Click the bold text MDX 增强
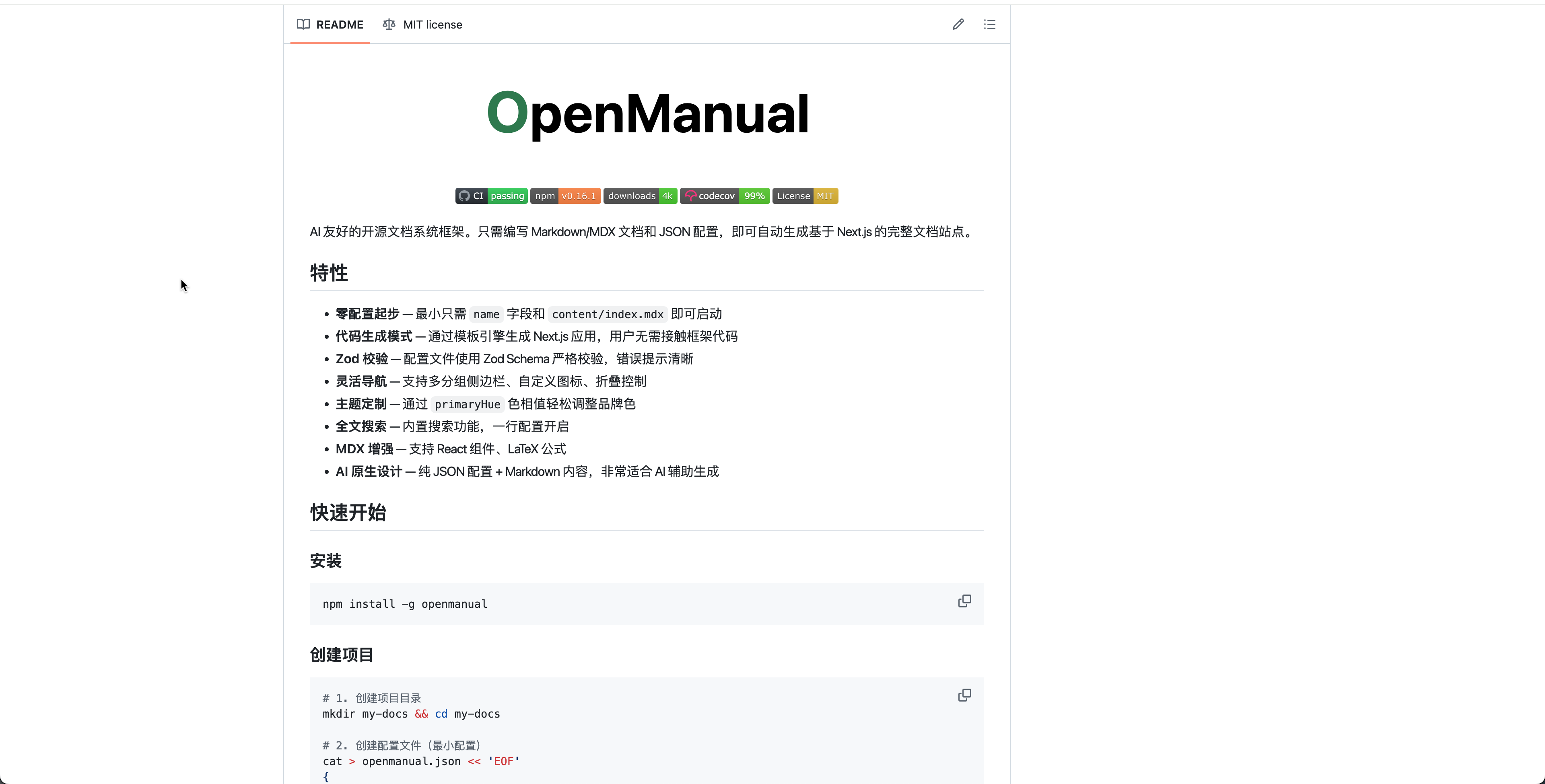Screen dimensions: 1545x784 (365, 449)
